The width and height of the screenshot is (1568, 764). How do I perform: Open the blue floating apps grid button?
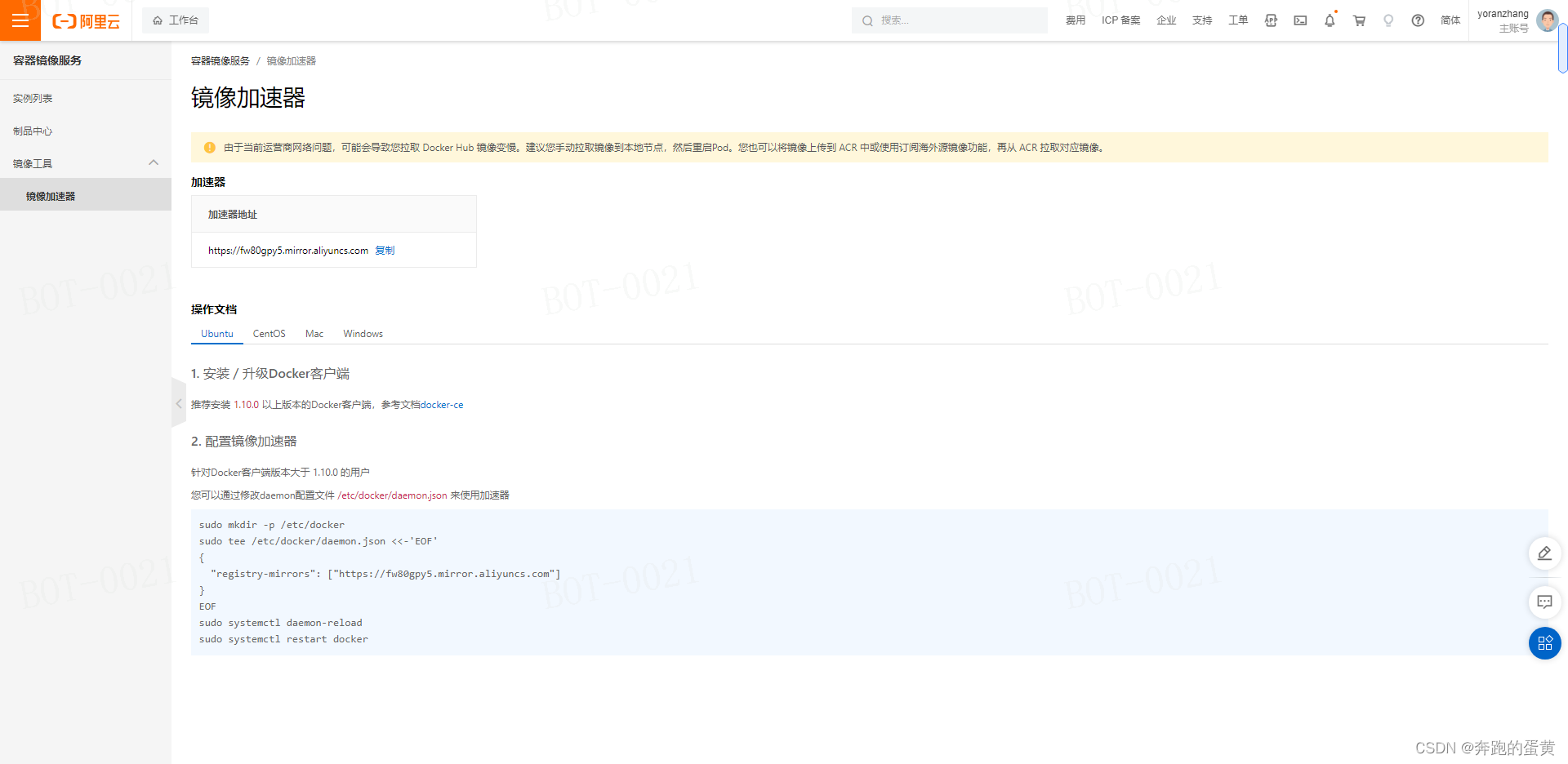pos(1544,643)
